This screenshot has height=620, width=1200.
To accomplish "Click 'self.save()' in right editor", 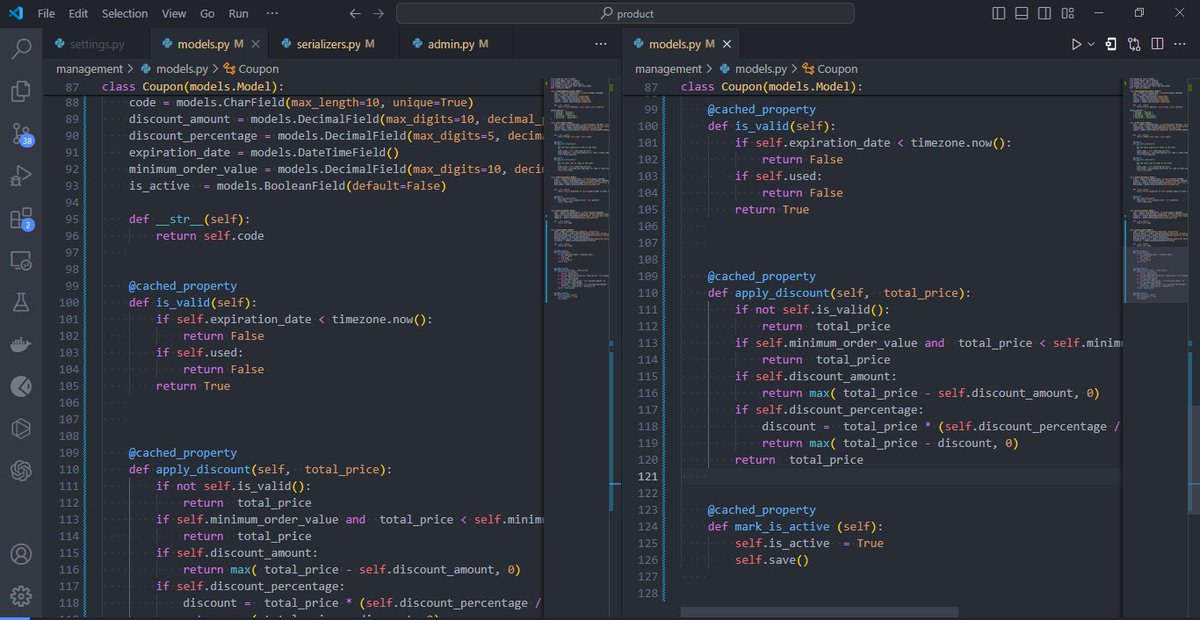I will click(771, 559).
